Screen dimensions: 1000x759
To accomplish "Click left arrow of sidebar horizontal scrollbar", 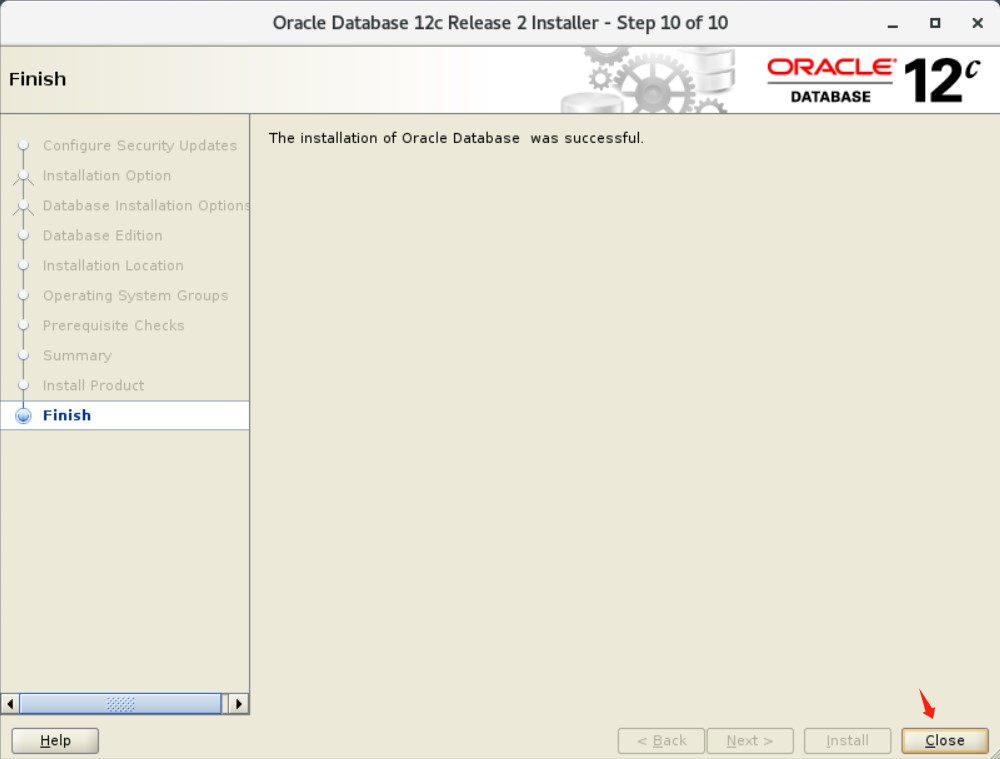I will coord(10,704).
